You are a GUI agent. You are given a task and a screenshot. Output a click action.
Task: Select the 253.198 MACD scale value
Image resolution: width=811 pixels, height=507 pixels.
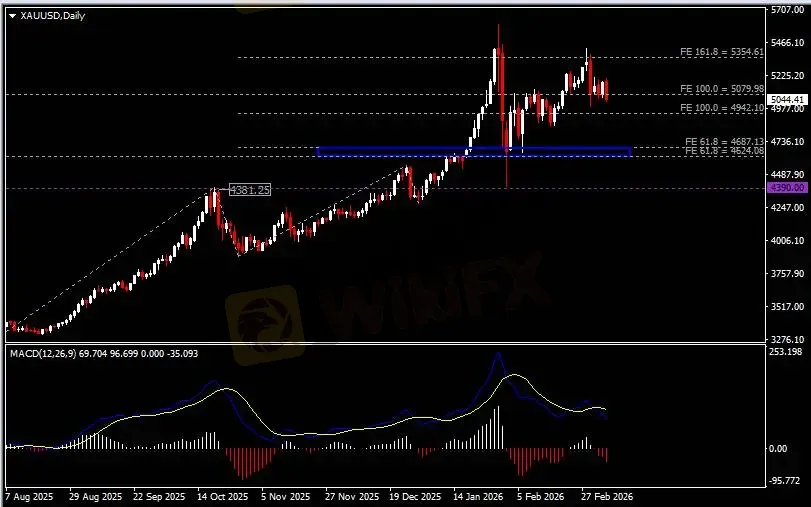(x=785, y=352)
